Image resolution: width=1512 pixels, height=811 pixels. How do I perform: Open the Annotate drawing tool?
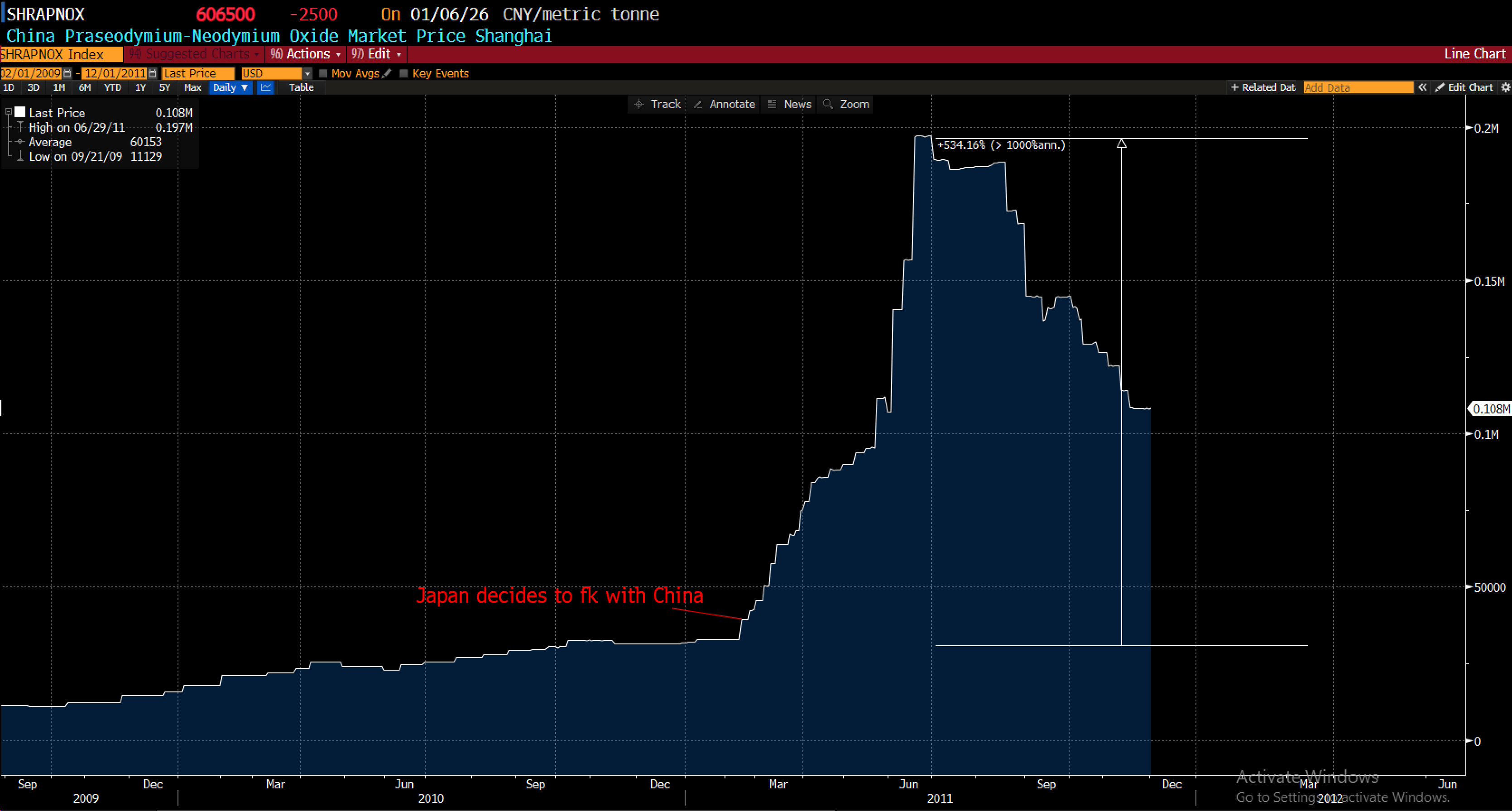(x=724, y=104)
